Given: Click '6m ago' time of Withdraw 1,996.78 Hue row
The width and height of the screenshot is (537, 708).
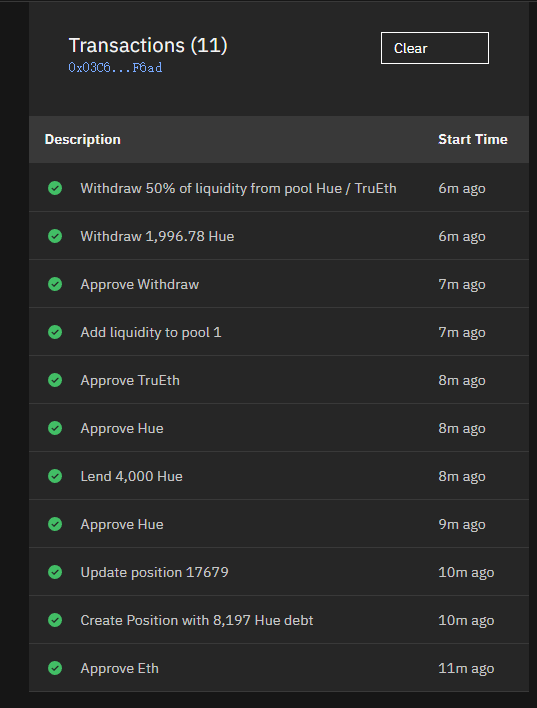Looking at the screenshot, I should pos(462,236).
